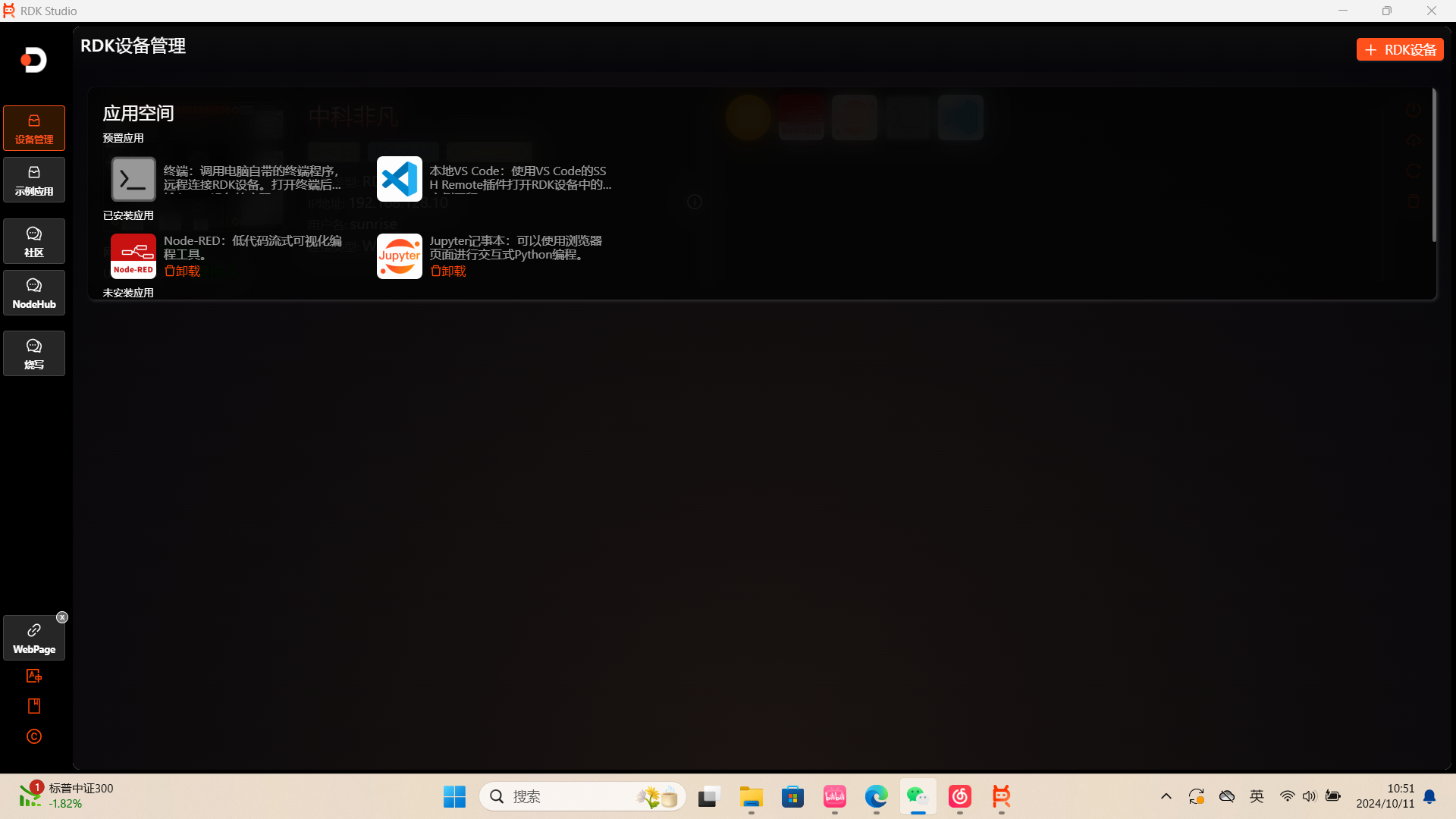Open Microsoft Store from the taskbar

point(792,796)
